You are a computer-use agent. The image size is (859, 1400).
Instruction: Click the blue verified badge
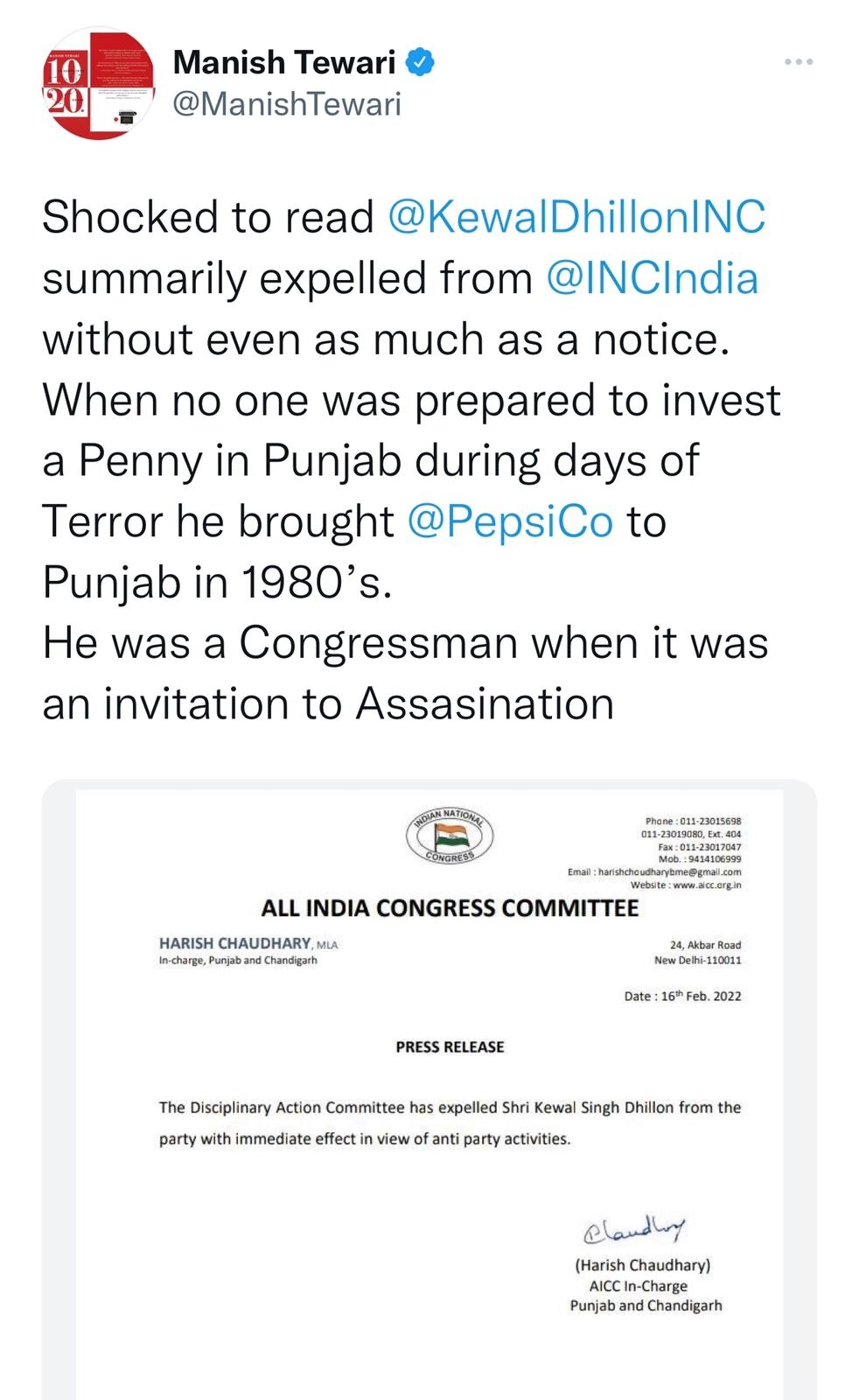422,62
